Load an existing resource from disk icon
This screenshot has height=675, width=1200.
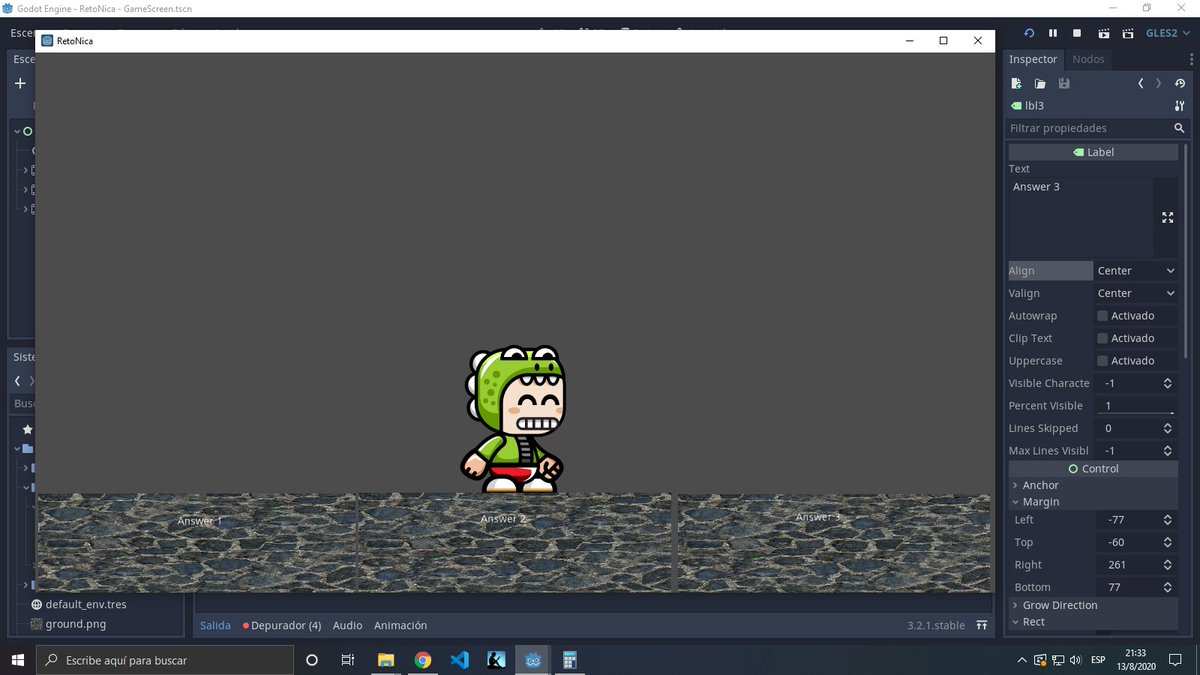(x=1040, y=83)
